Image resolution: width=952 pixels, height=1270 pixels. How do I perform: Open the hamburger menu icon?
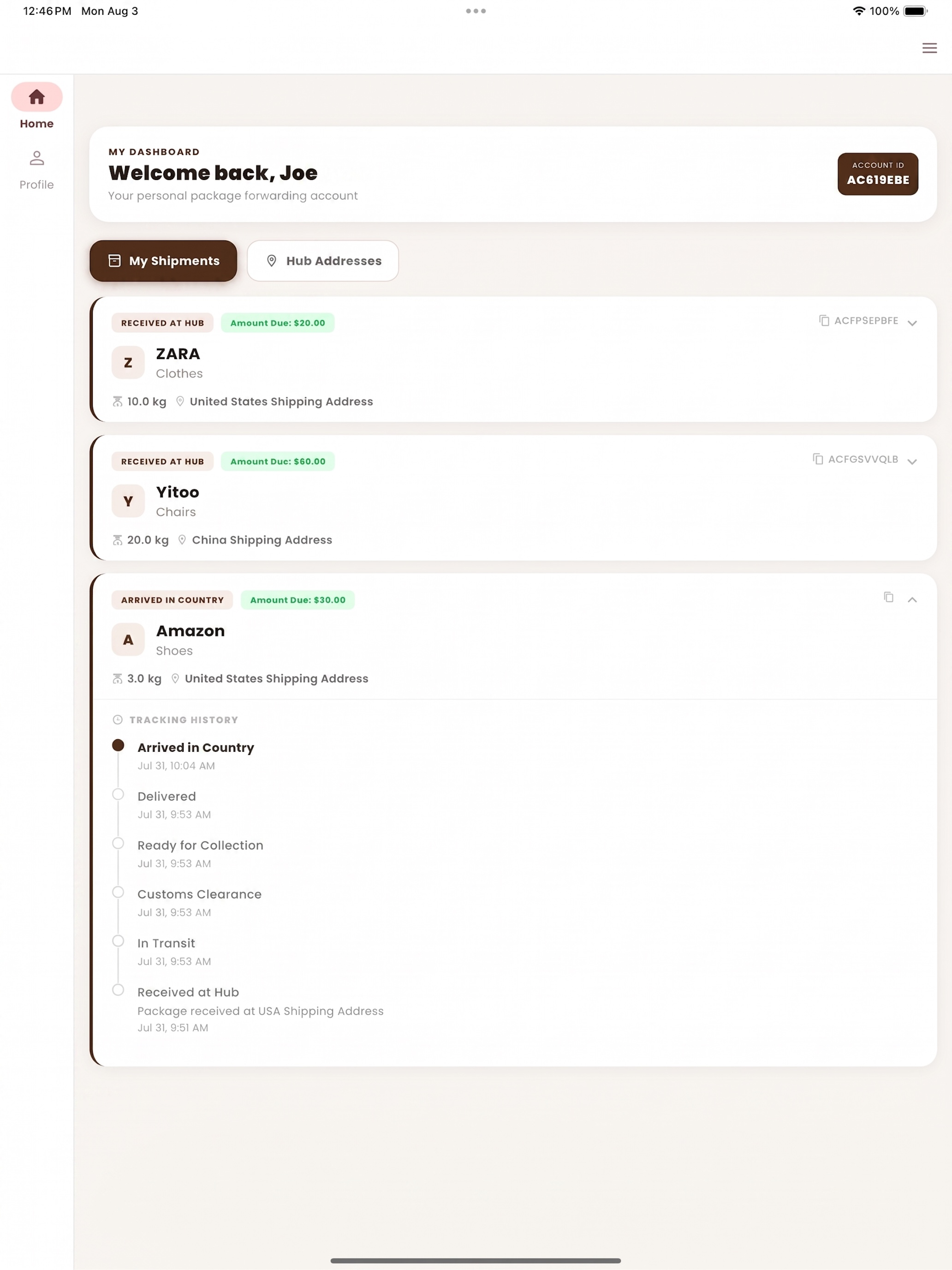coord(929,48)
